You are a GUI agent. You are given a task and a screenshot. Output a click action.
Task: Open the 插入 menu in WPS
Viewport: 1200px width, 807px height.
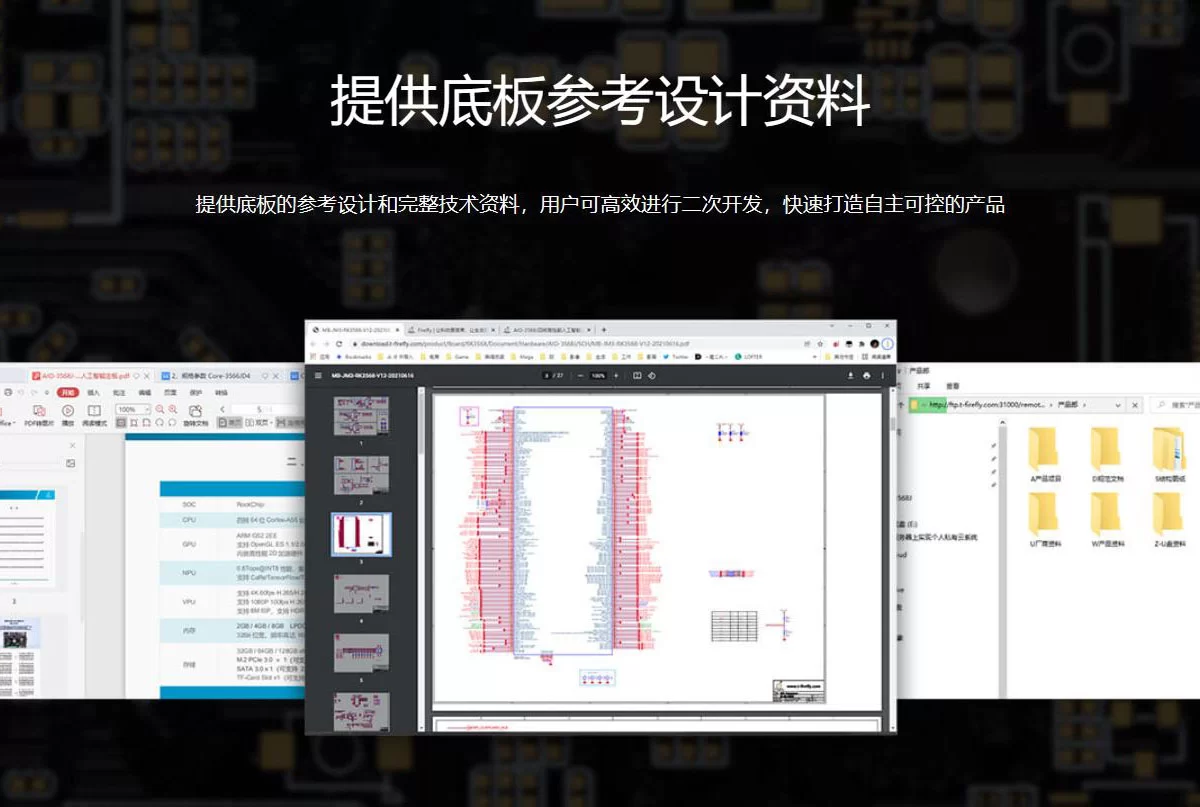[94, 393]
